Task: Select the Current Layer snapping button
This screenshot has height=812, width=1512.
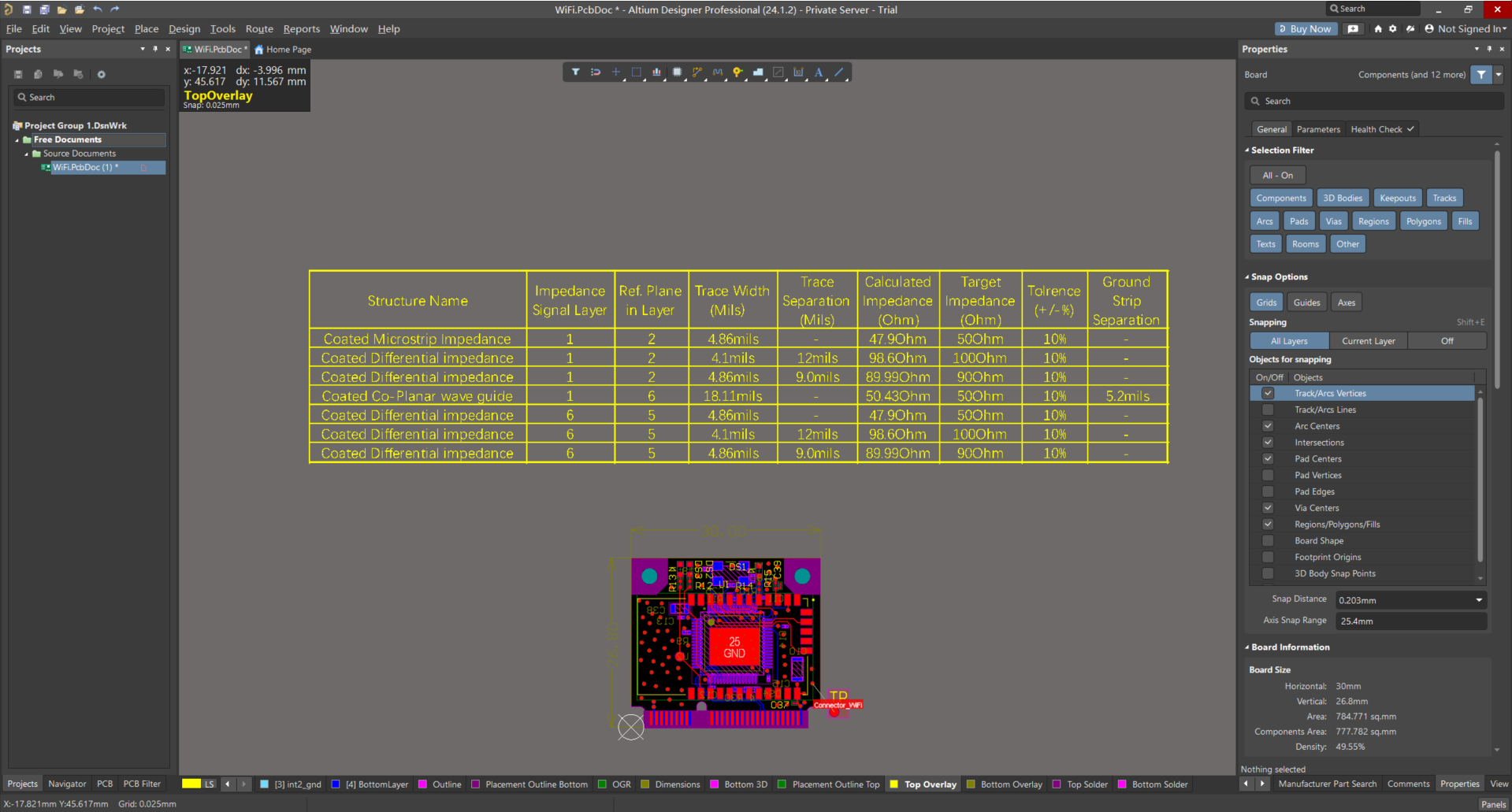Action: pyautogui.click(x=1368, y=341)
